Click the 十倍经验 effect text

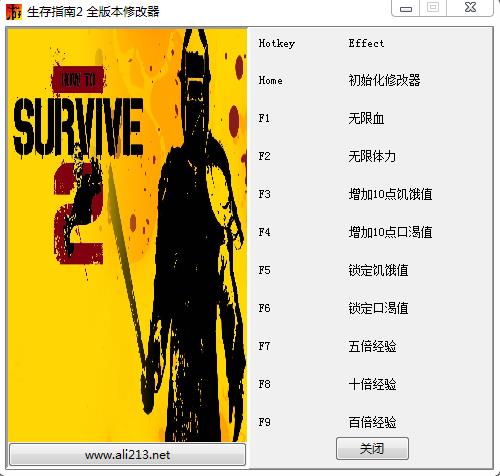(372, 384)
